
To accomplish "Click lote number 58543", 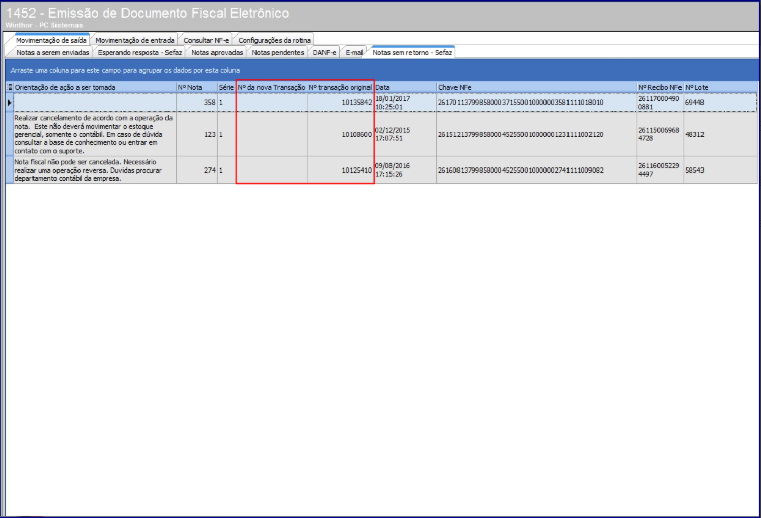I will [720, 170].
